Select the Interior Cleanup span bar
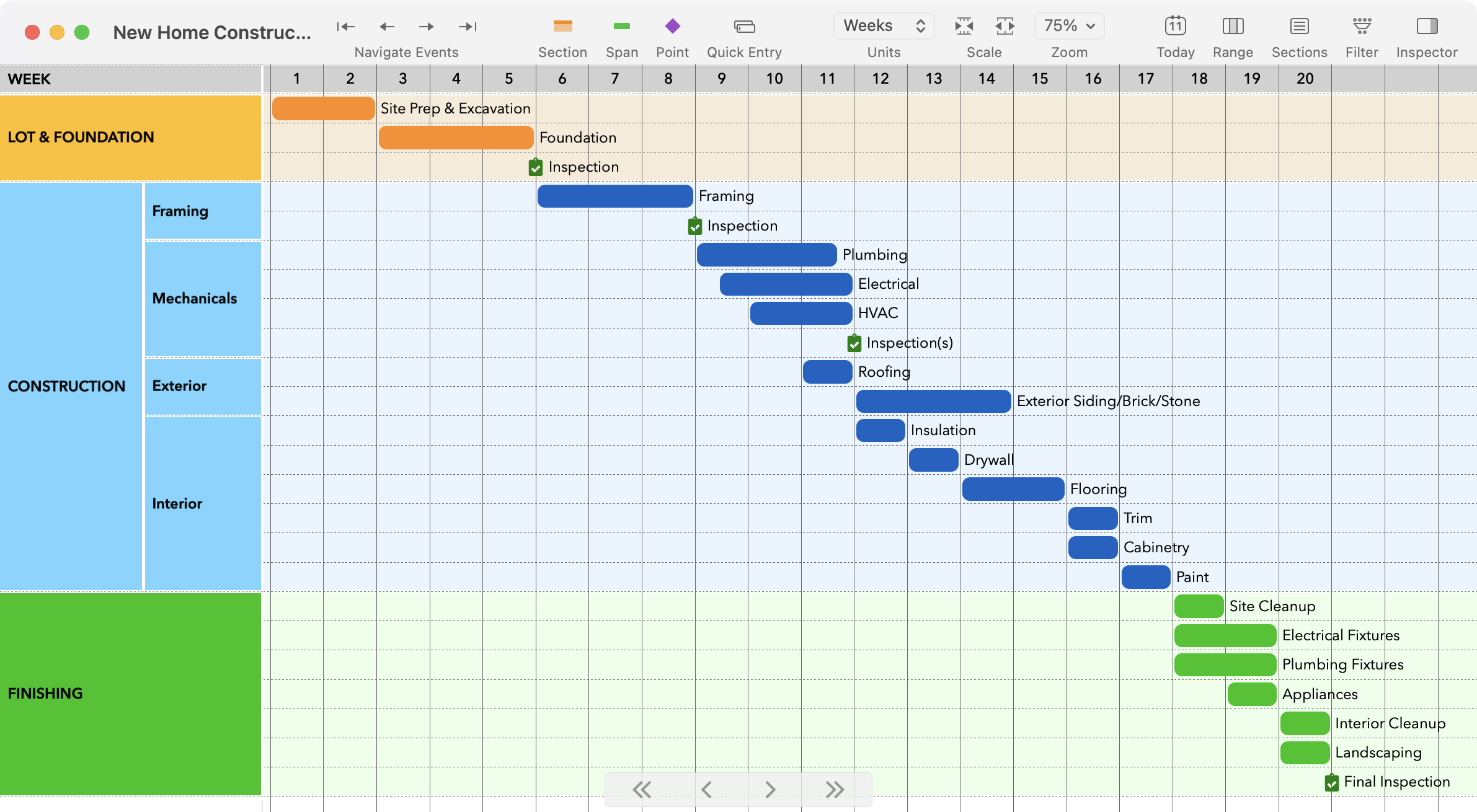The image size is (1477, 812). pos(1305,723)
